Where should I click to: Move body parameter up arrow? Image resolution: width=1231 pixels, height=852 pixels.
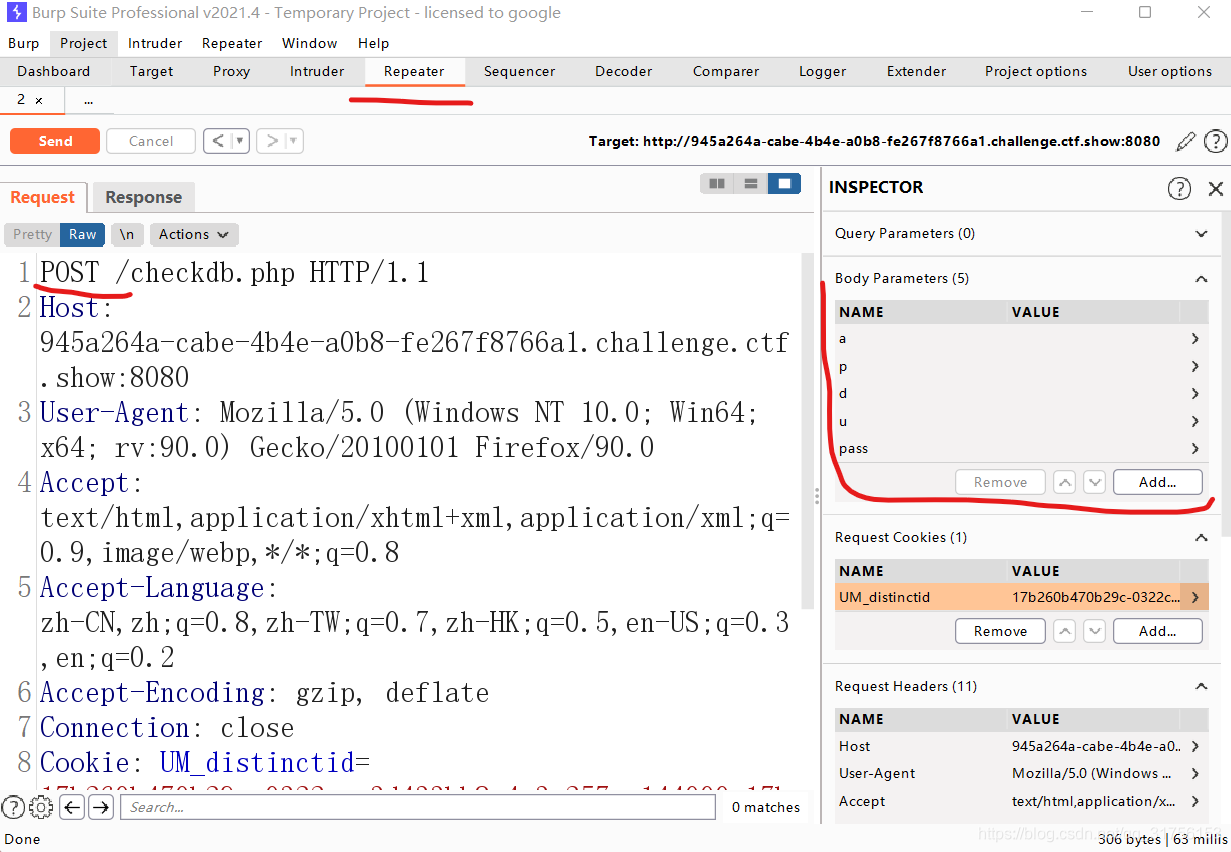point(1065,482)
